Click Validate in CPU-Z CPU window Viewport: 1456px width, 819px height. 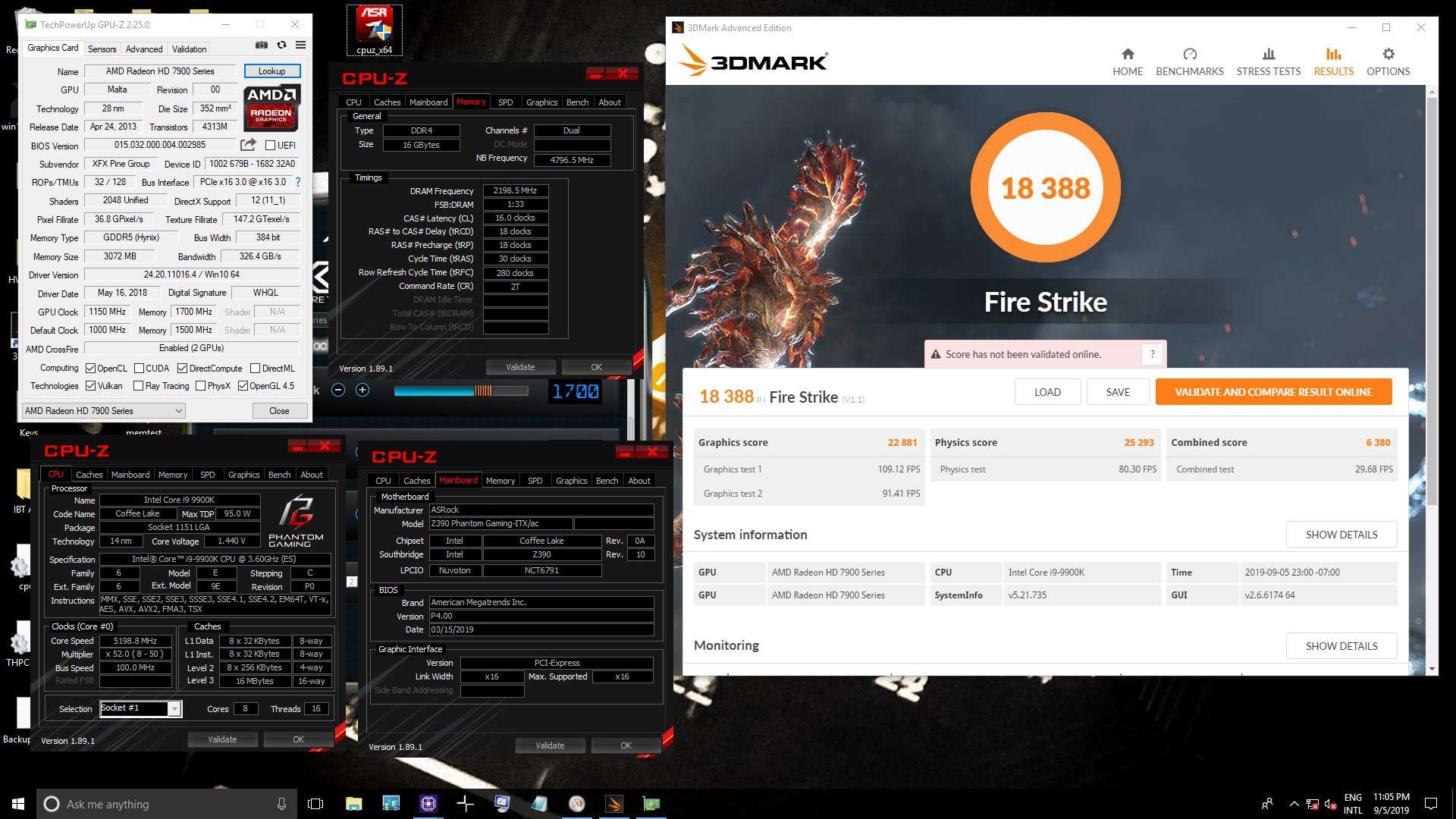click(222, 739)
